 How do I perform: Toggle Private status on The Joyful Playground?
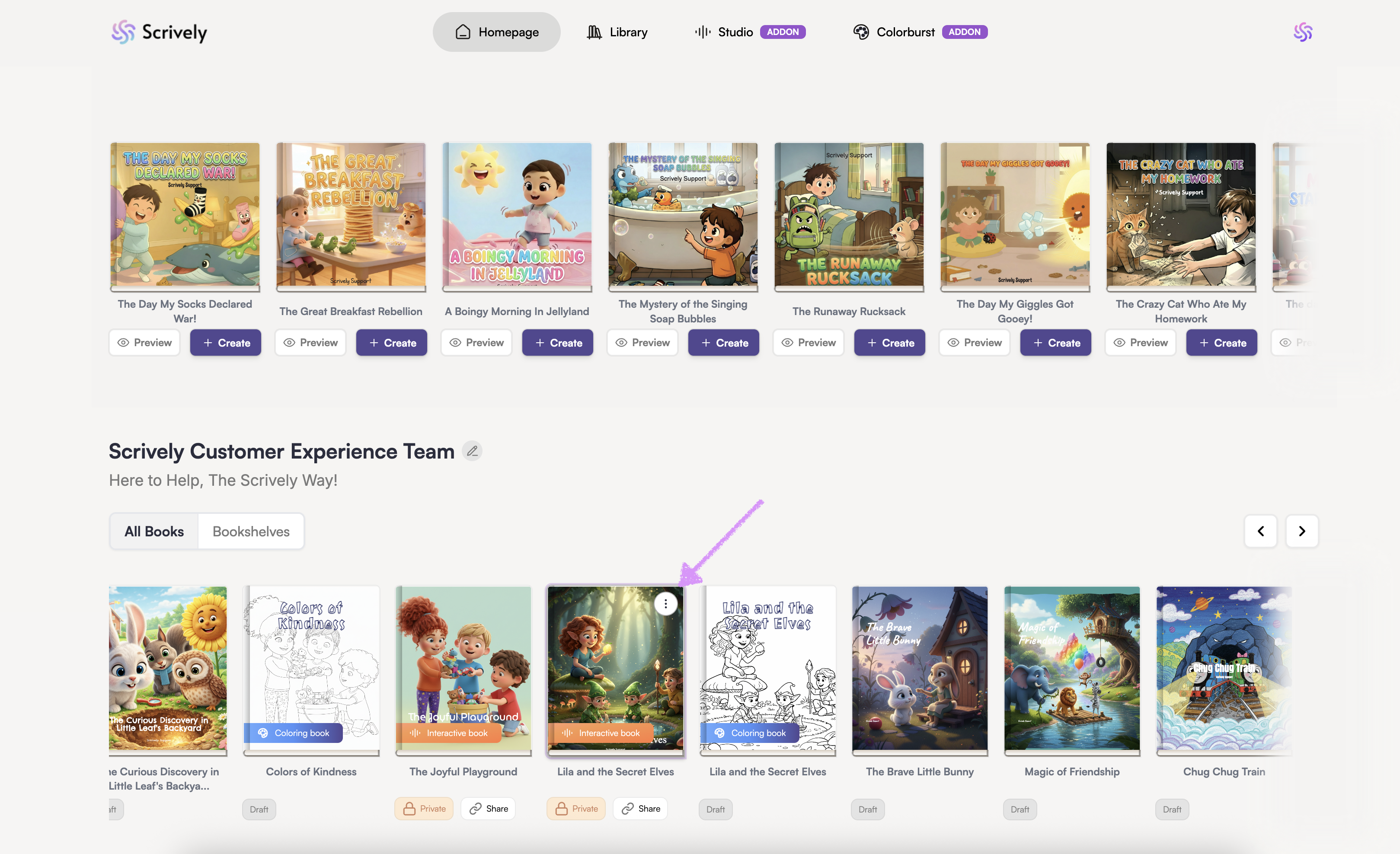click(x=424, y=809)
